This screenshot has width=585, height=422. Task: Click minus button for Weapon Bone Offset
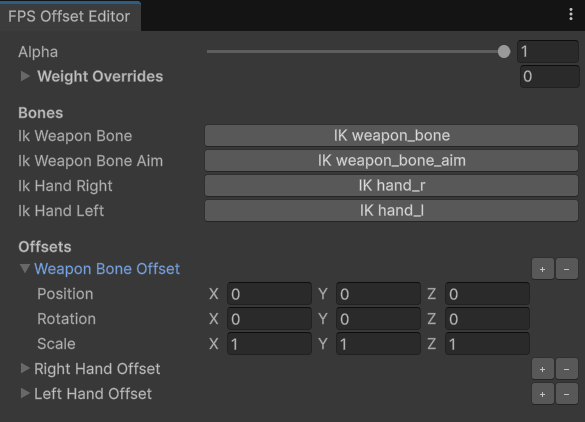tap(566, 269)
